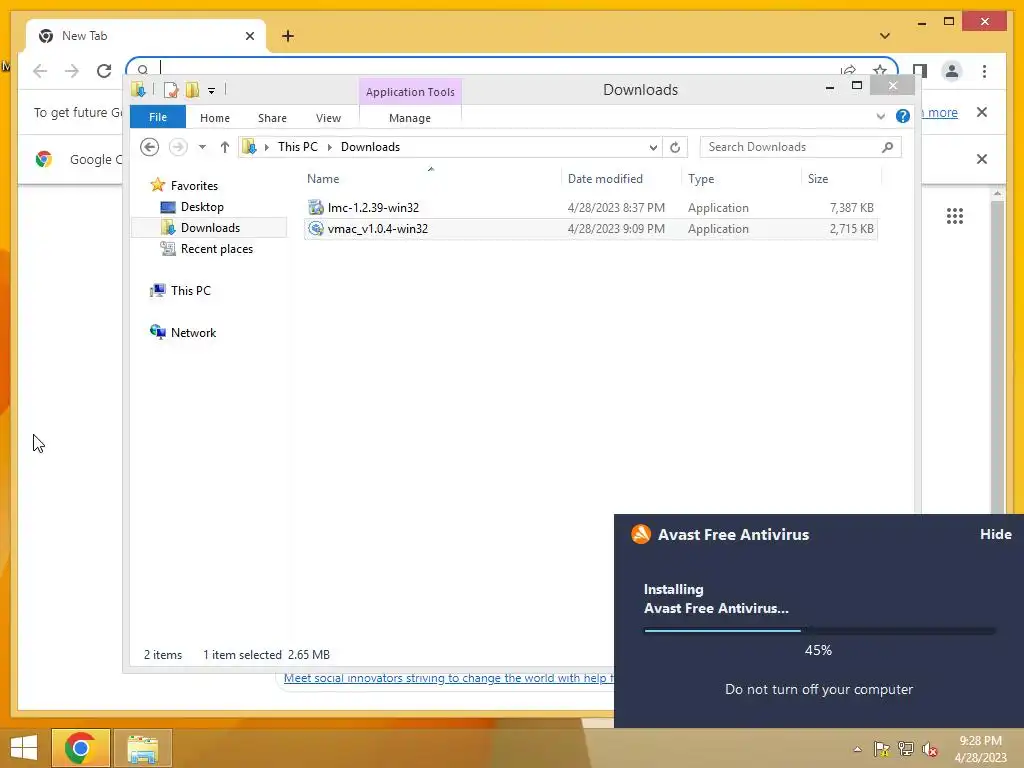Sort files by Date modified column
The width and height of the screenshot is (1024, 768).
[605, 178]
